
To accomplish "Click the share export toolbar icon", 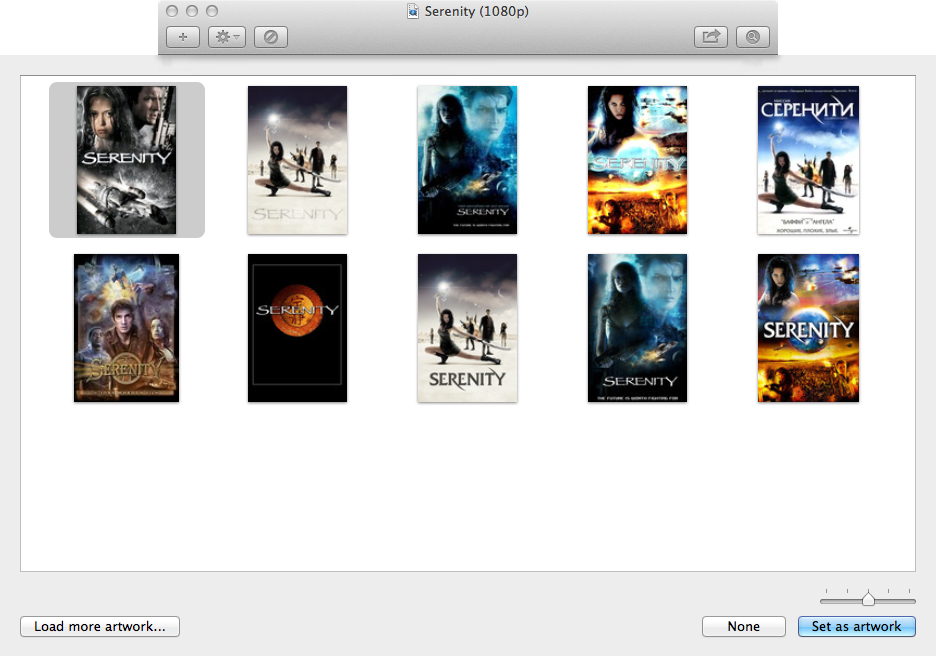I will [x=710, y=37].
